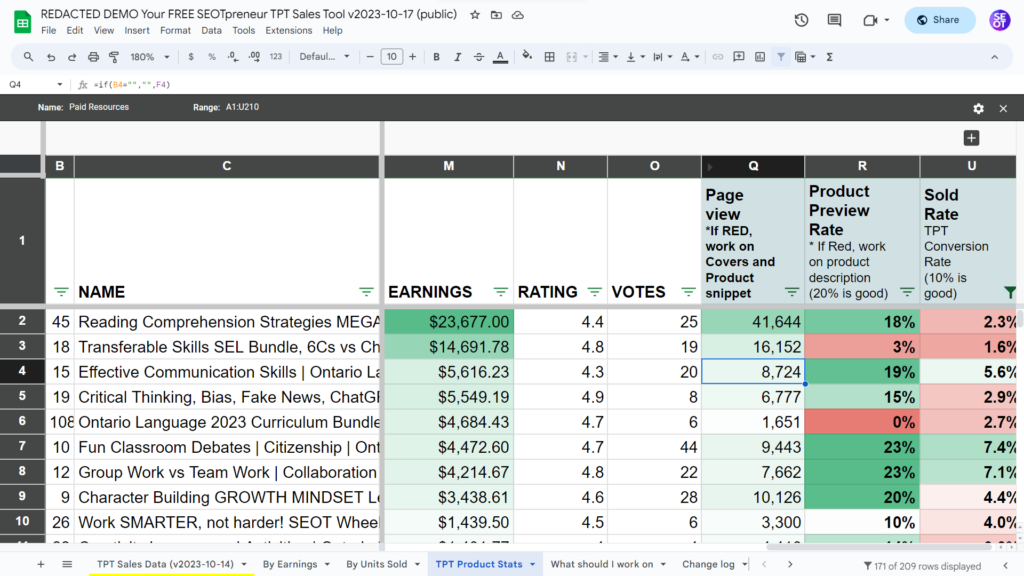Toggle italic formatting
Viewport: 1024px width, 576px height.
(x=457, y=57)
